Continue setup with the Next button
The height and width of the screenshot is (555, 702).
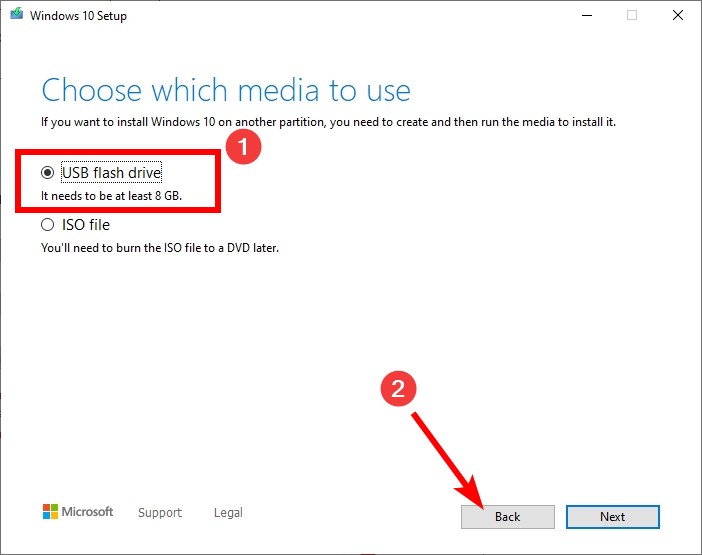tap(612, 517)
